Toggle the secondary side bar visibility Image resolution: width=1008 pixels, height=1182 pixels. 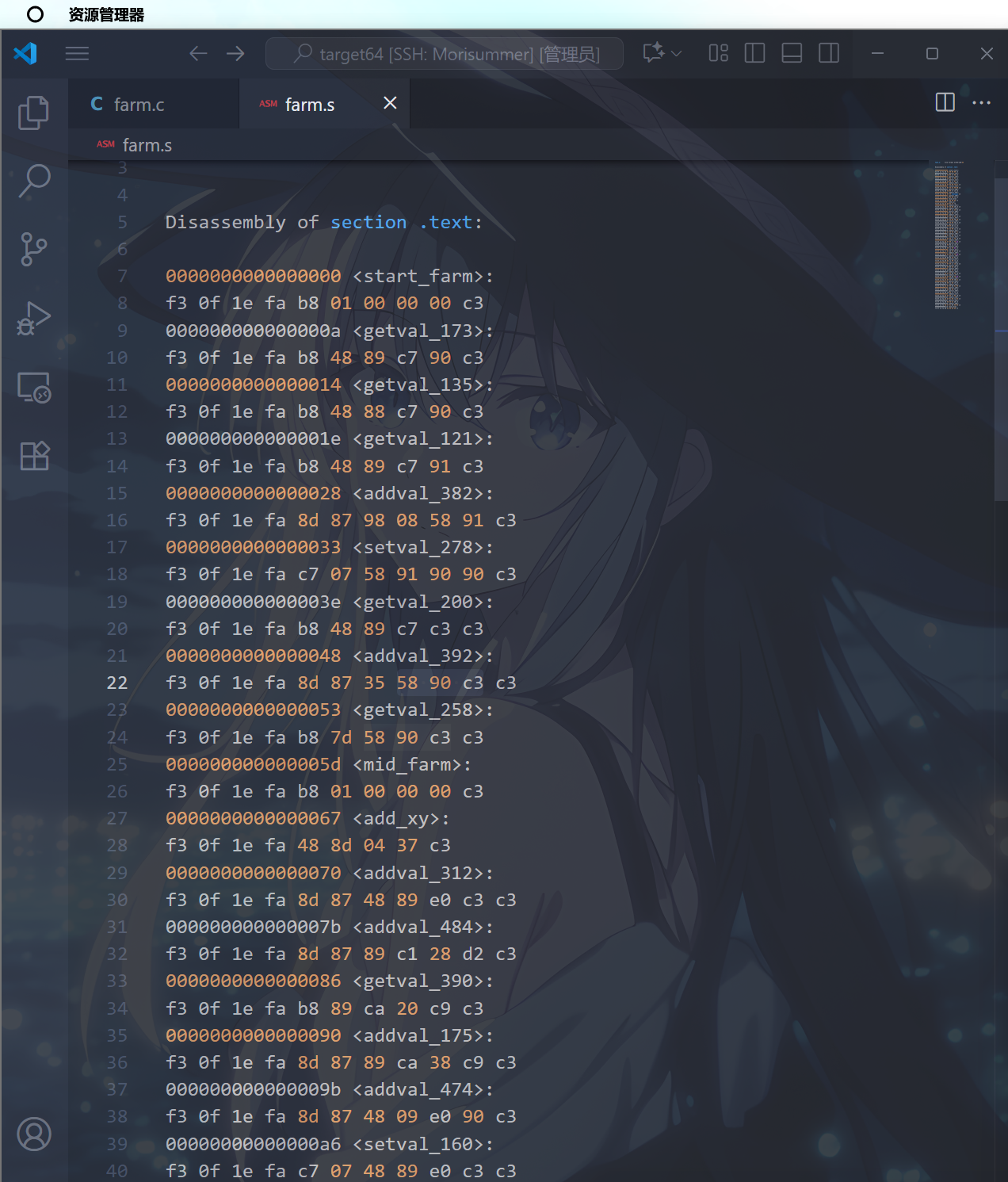point(829,53)
